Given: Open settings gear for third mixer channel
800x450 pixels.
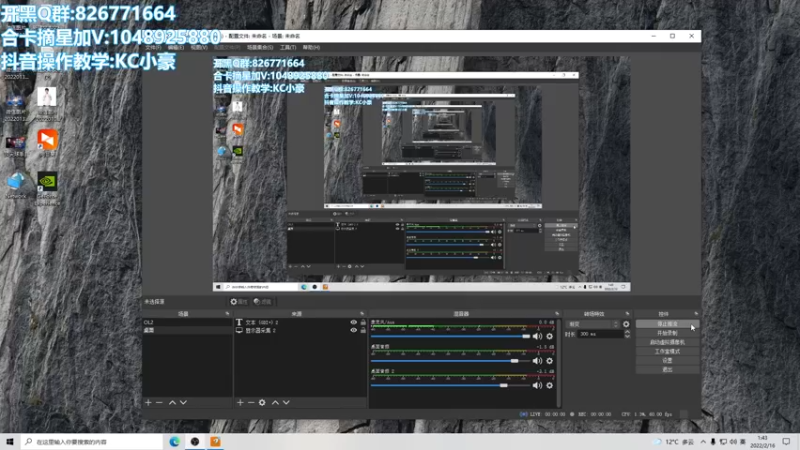Looking at the screenshot, I should [549, 385].
